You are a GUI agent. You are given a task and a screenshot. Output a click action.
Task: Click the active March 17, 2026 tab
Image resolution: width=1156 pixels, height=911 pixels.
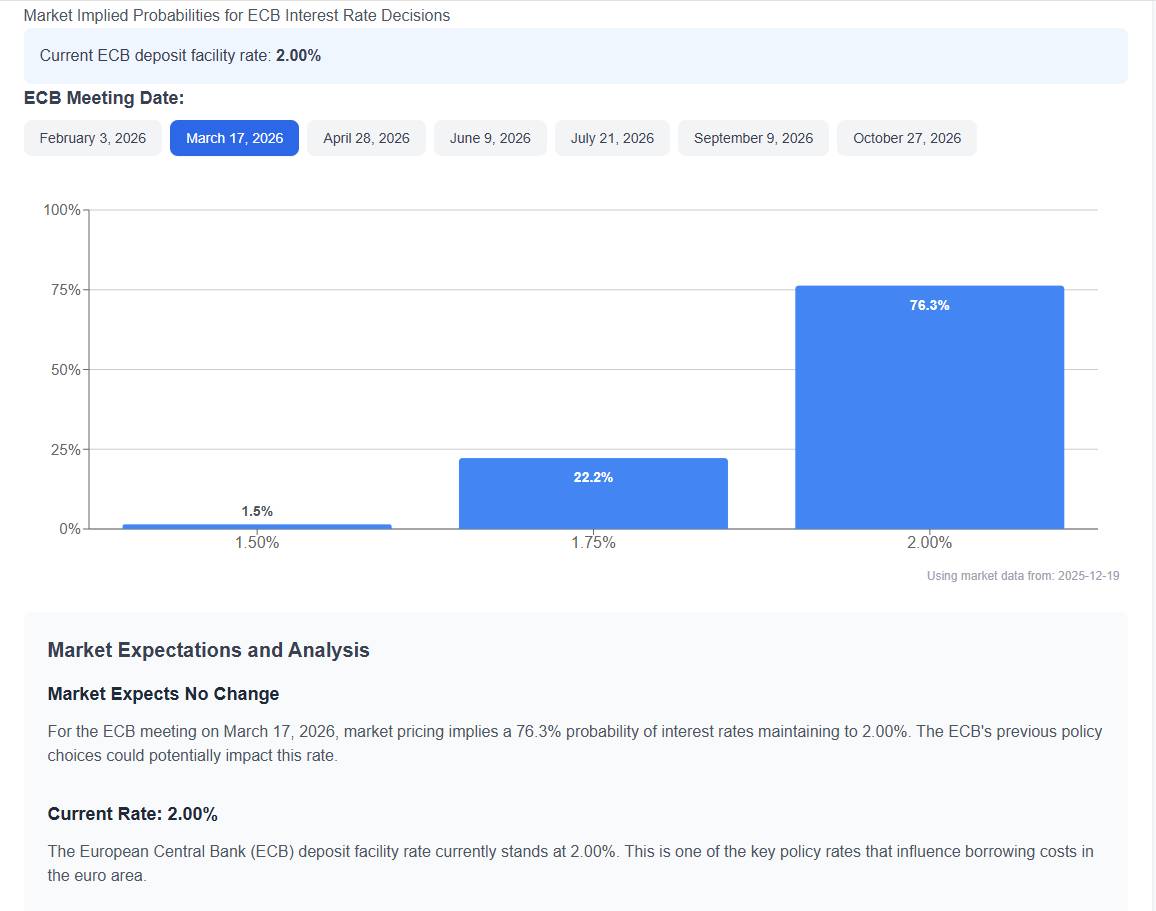pos(234,138)
